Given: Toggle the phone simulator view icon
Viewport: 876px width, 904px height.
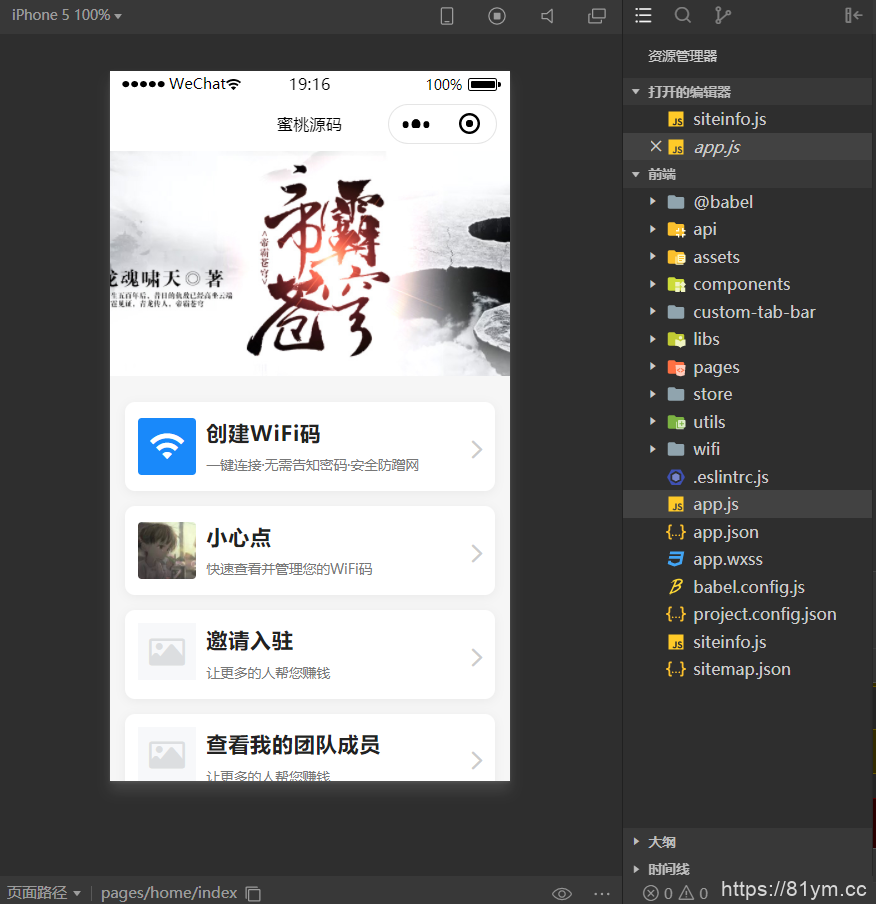Looking at the screenshot, I should tap(446, 16).
